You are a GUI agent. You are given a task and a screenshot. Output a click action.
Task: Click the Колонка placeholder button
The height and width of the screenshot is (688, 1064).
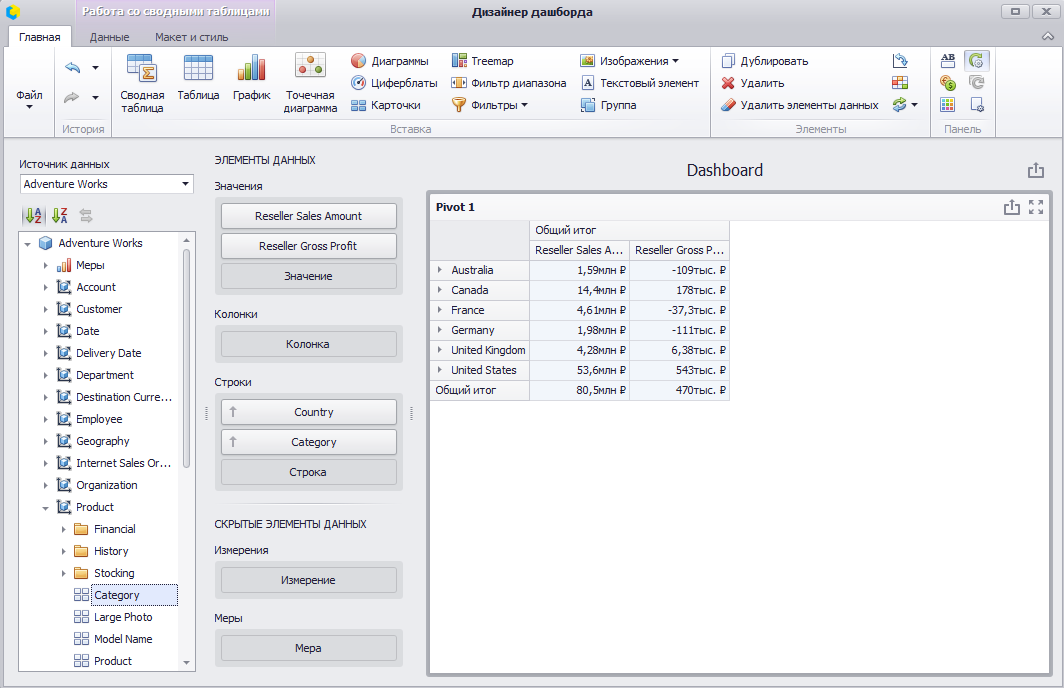pyautogui.click(x=309, y=344)
